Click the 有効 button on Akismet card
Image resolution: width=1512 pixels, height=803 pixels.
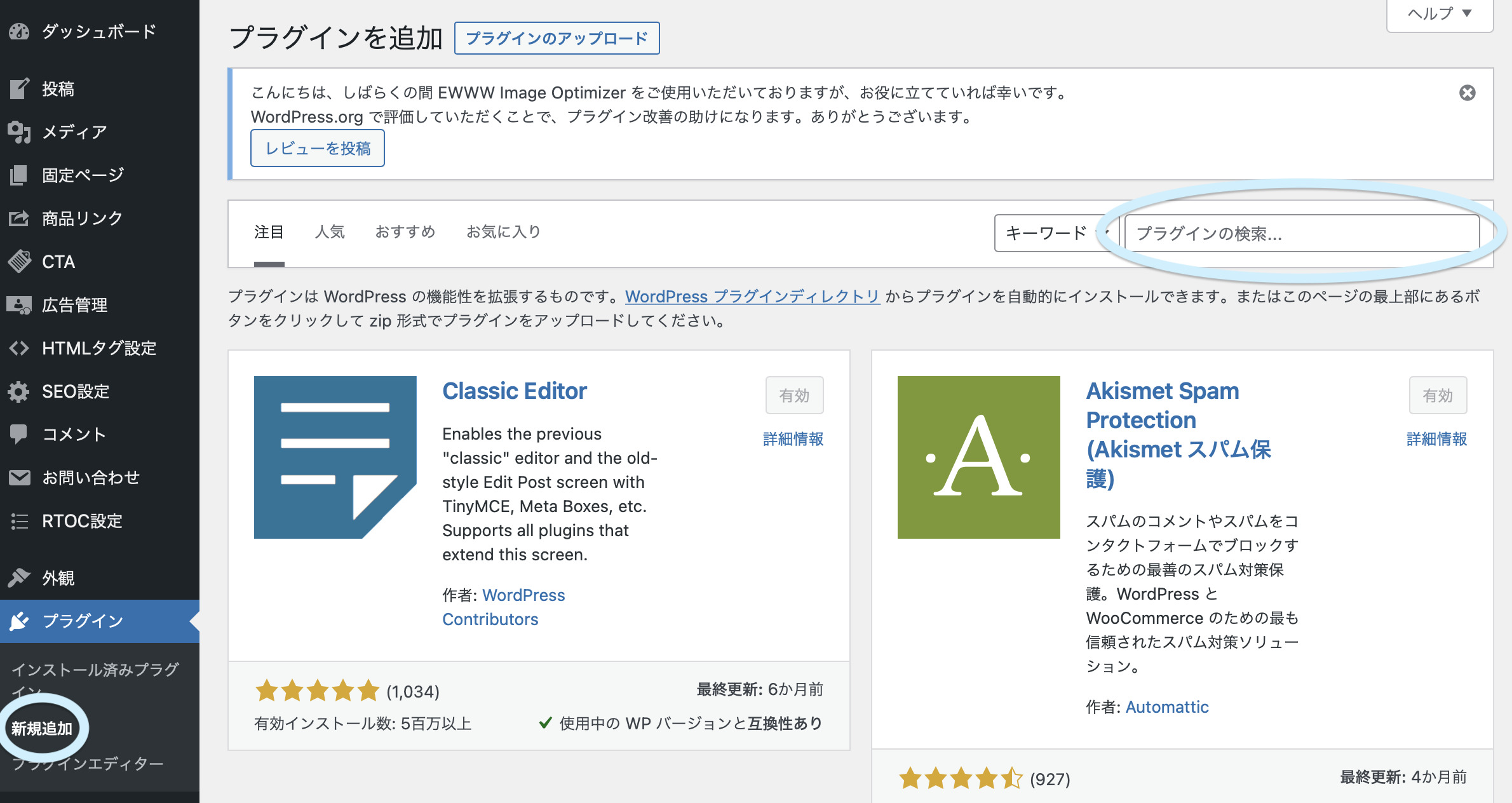[1438, 395]
